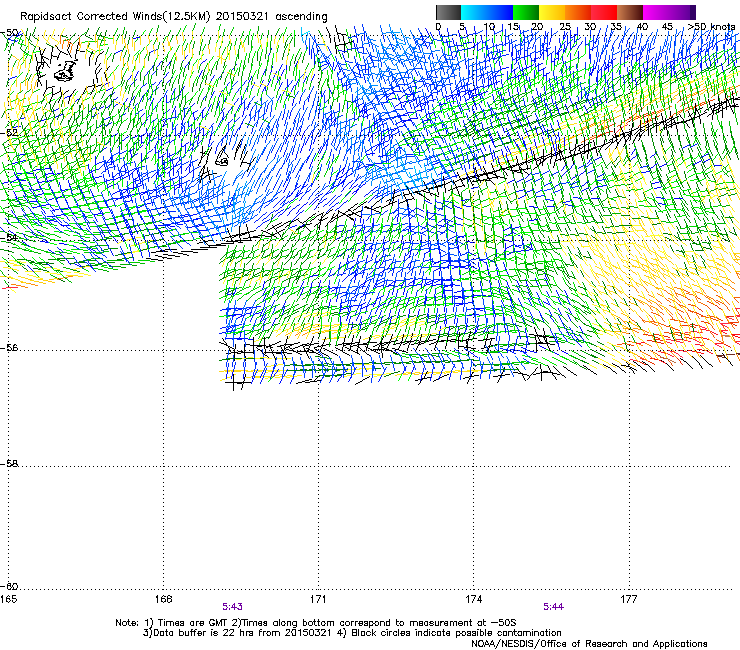Click the longitude label '171' at bottom

click(x=318, y=599)
